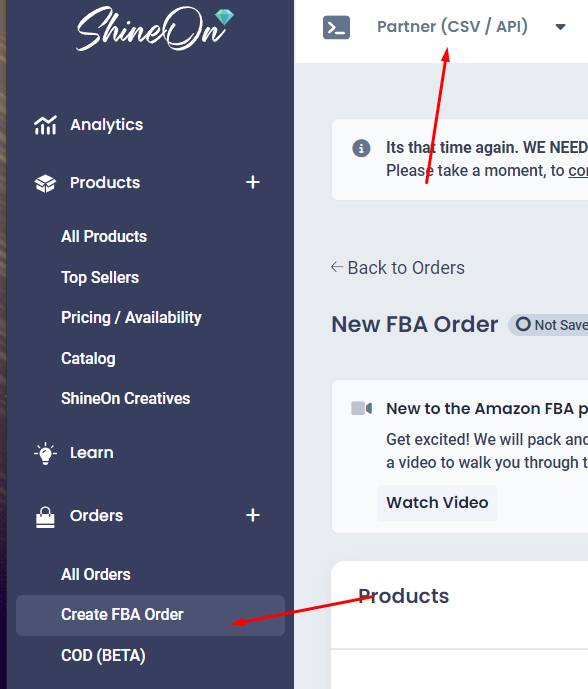Open Analytics via chart icon

[x=45, y=125]
